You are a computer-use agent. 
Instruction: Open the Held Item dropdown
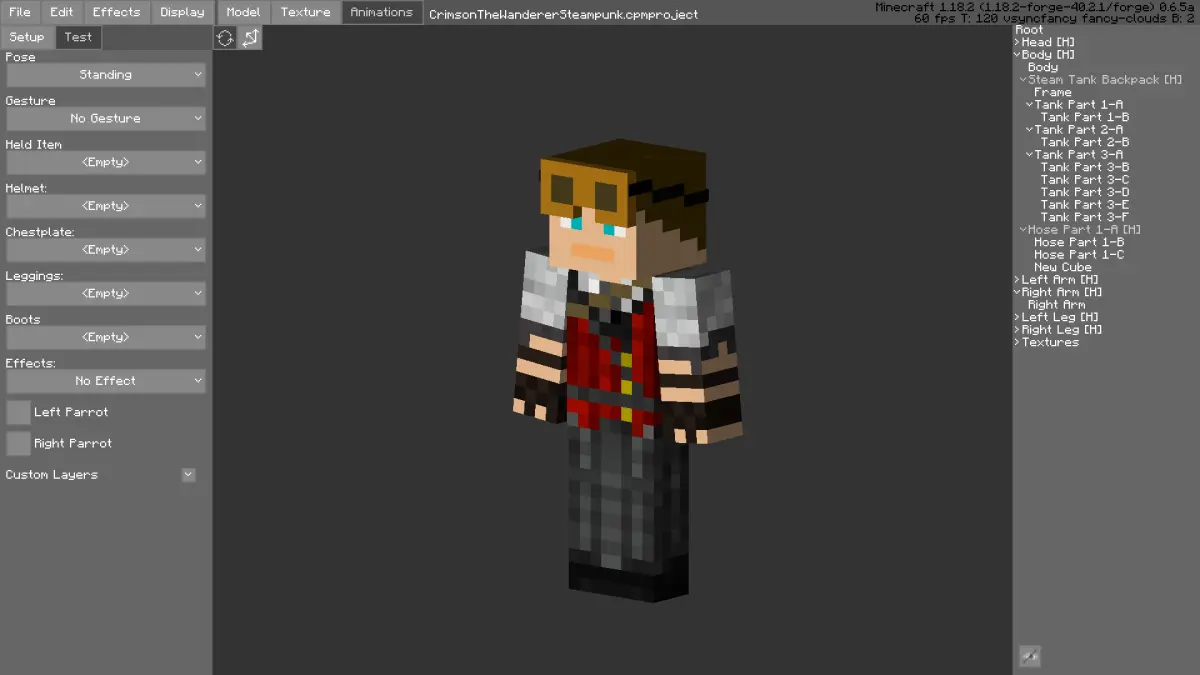coord(106,162)
